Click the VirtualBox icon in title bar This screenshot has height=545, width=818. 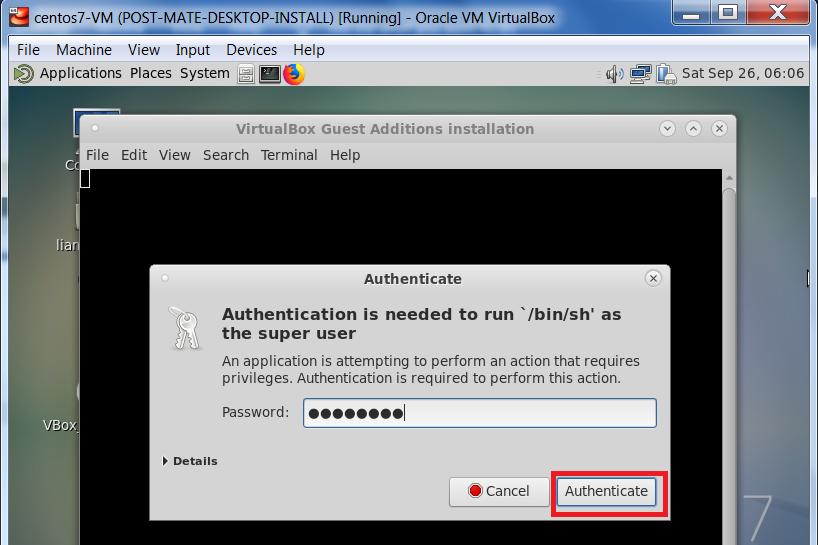tap(18, 17)
